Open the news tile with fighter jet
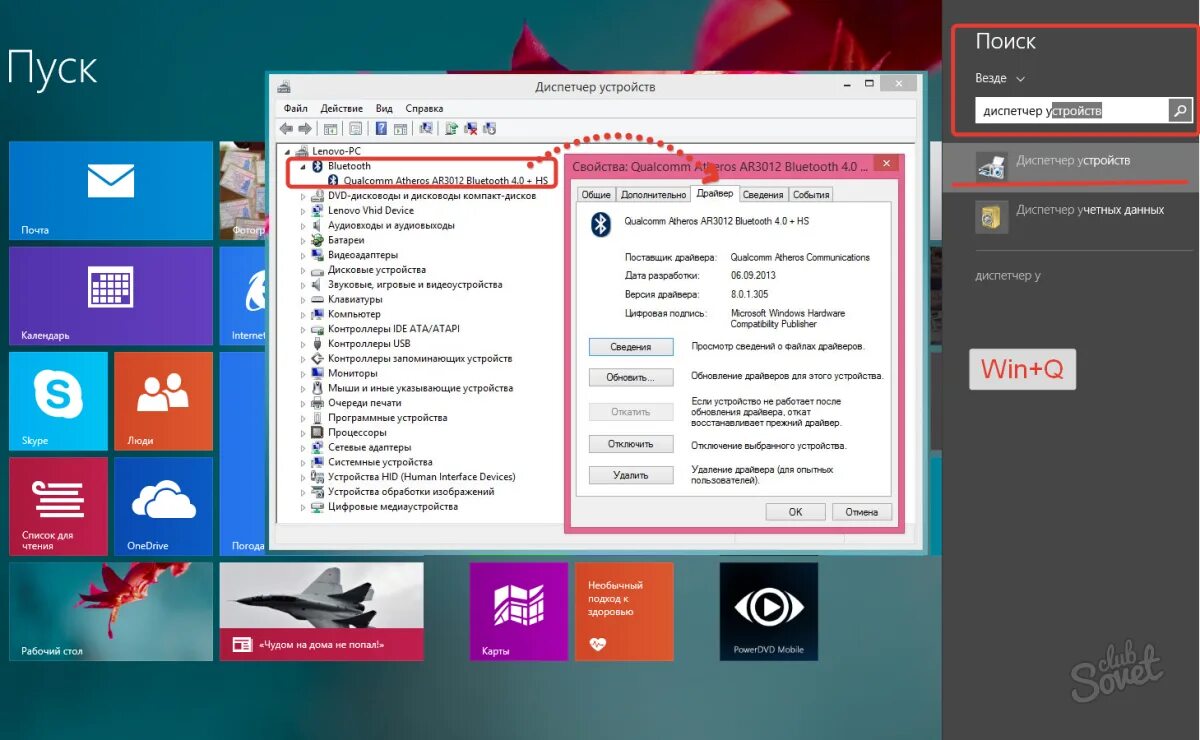This screenshot has height=740, width=1200. click(321, 611)
